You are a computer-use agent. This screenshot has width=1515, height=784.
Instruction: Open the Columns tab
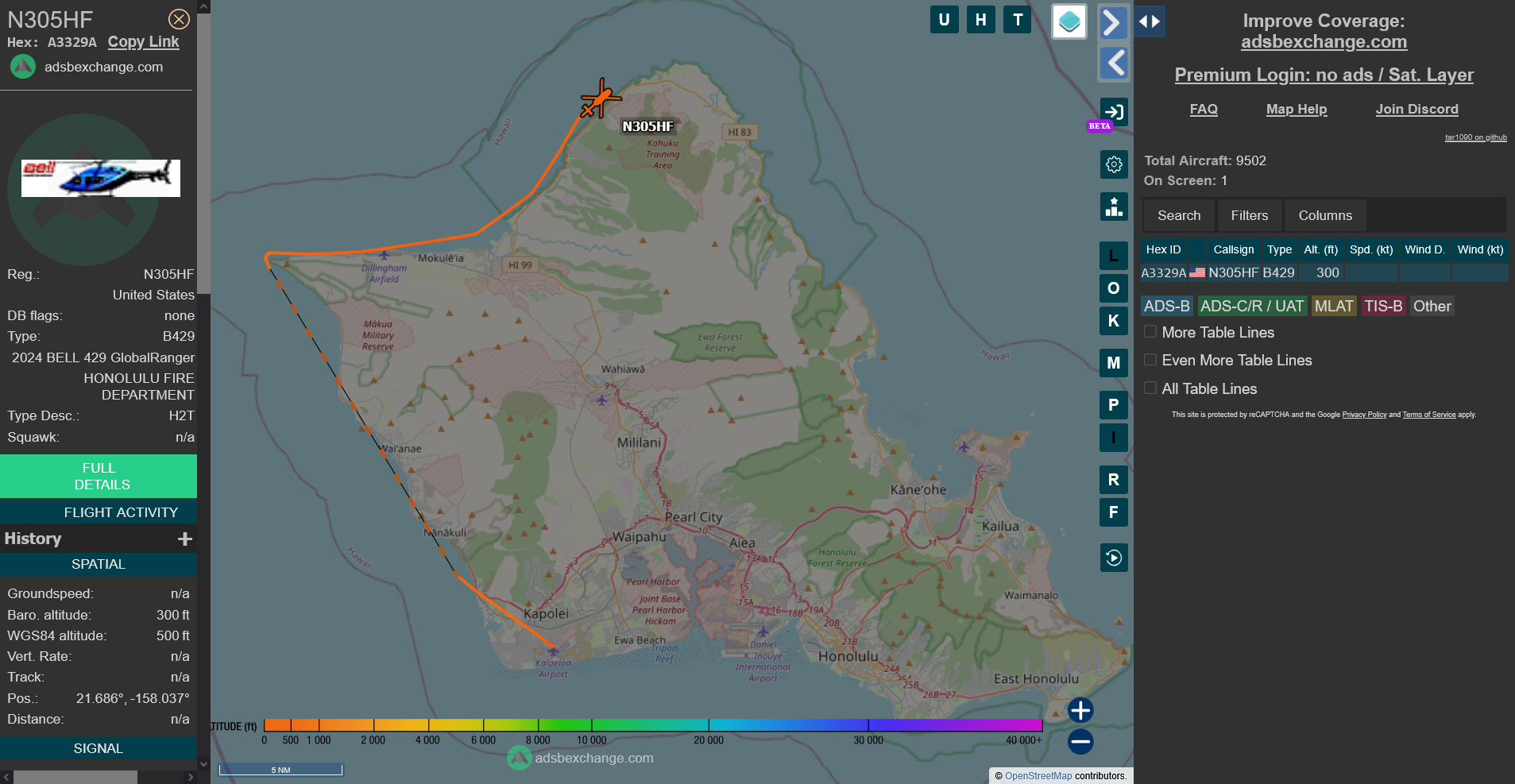pyautogui.click(x=1325, y=215)
